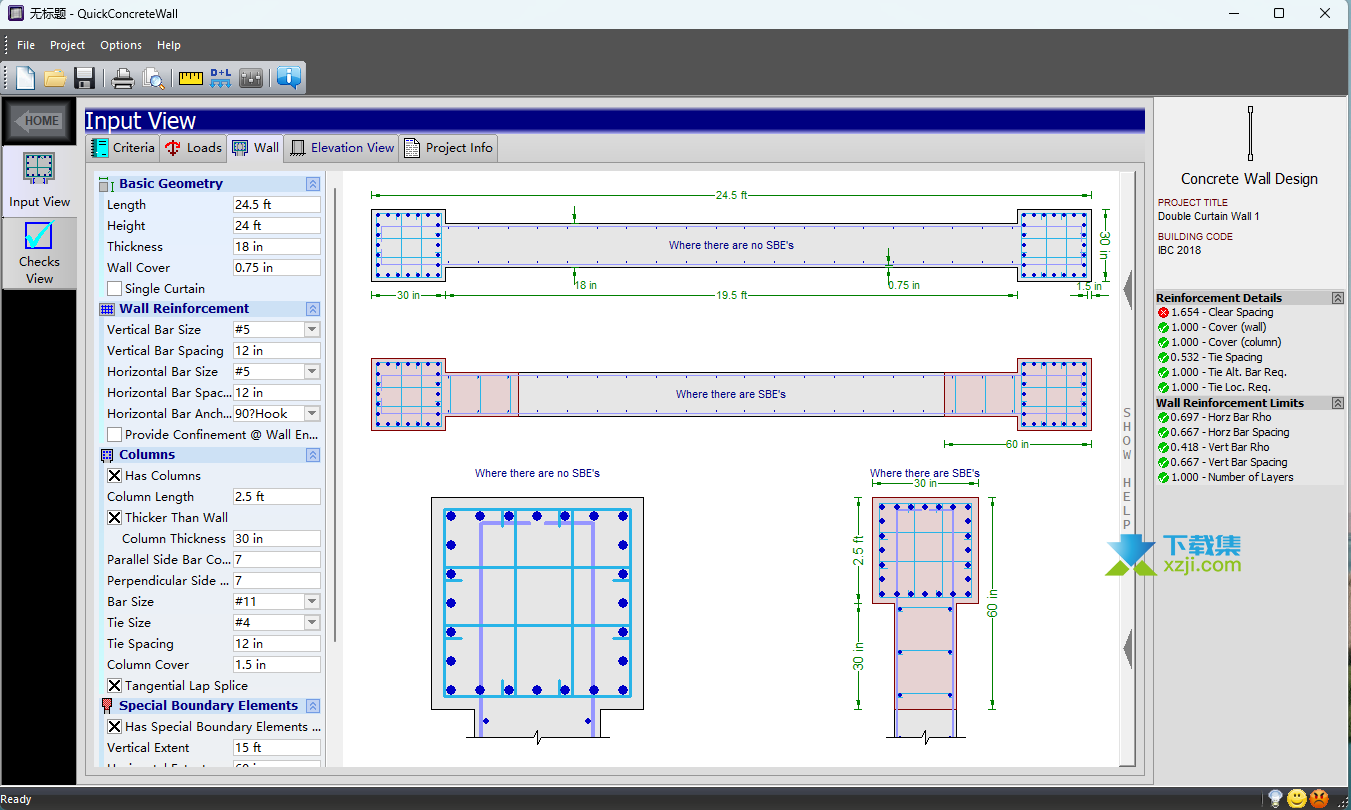This screenshot has width=1351, height=810.
Task: Collapse the Wall Reinforcement Limits panel
Action: pos(1337,403)
